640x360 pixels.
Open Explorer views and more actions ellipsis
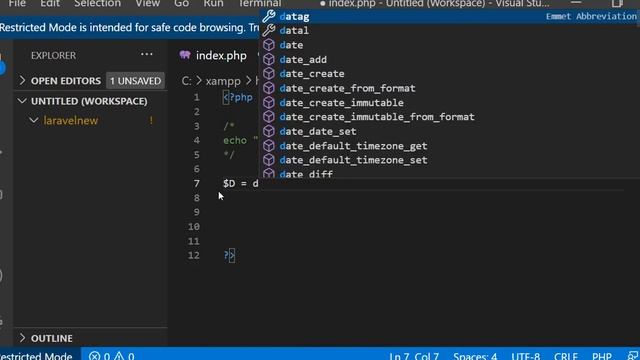tap(147, 54)
